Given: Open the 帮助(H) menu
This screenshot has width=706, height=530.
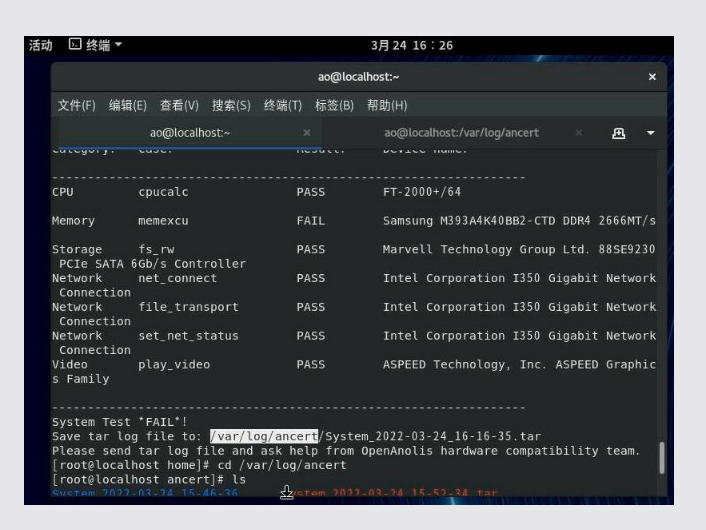Looking at the screenshot, I should (x=387, y=105).
